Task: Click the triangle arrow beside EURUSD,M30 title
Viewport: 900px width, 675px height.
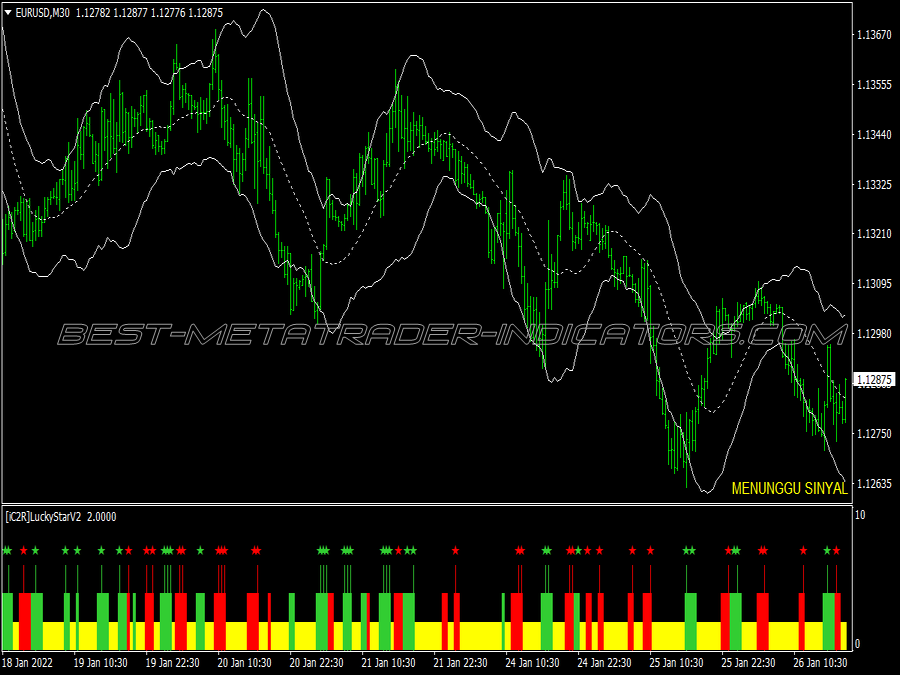Action: point(7,13)
